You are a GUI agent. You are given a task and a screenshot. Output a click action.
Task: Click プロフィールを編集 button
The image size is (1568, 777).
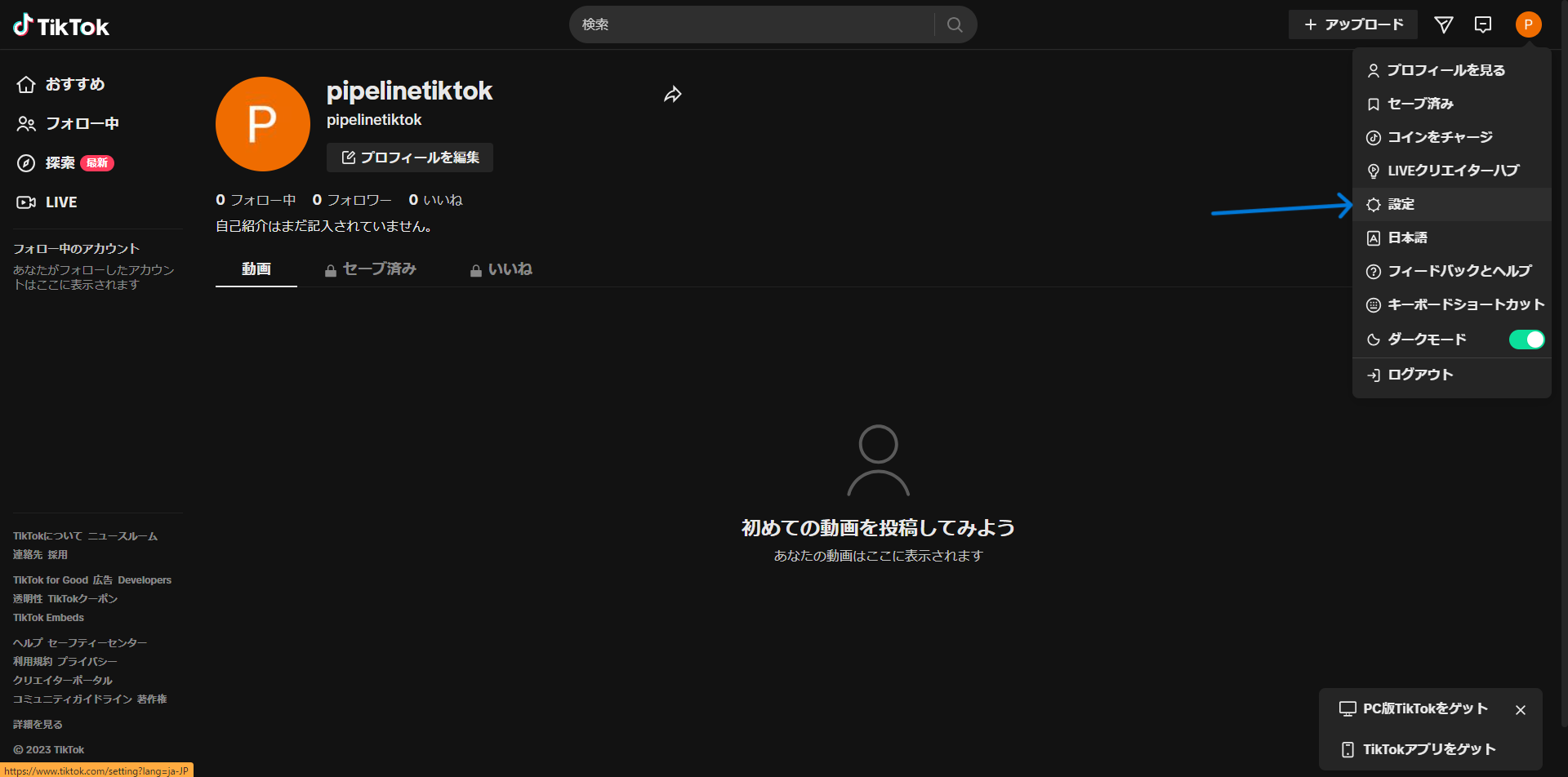pos(410,158)
